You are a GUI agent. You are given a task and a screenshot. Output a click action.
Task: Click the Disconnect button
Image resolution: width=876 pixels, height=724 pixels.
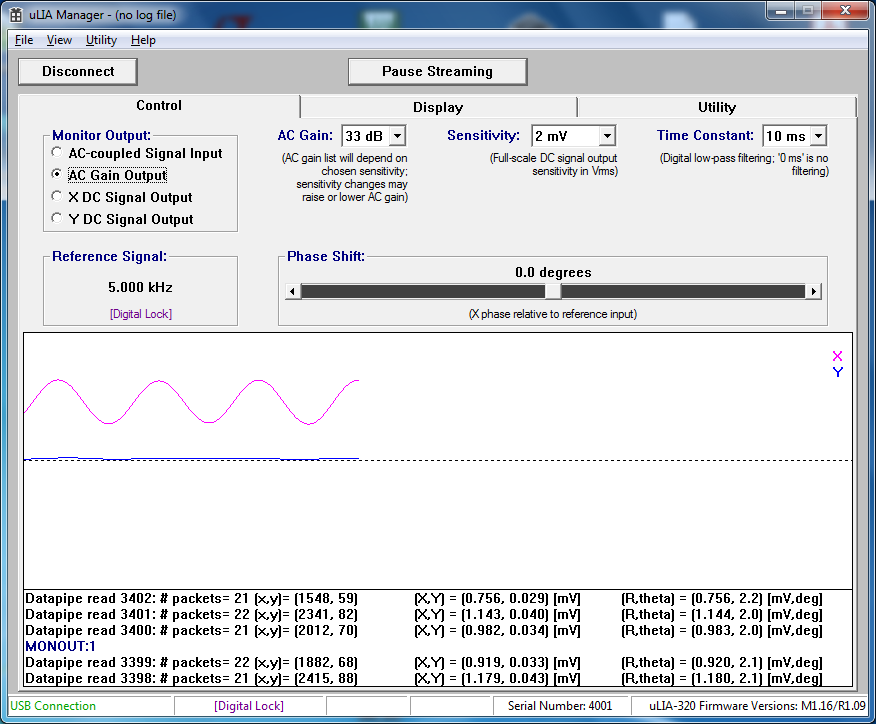[x=77, y=71]
